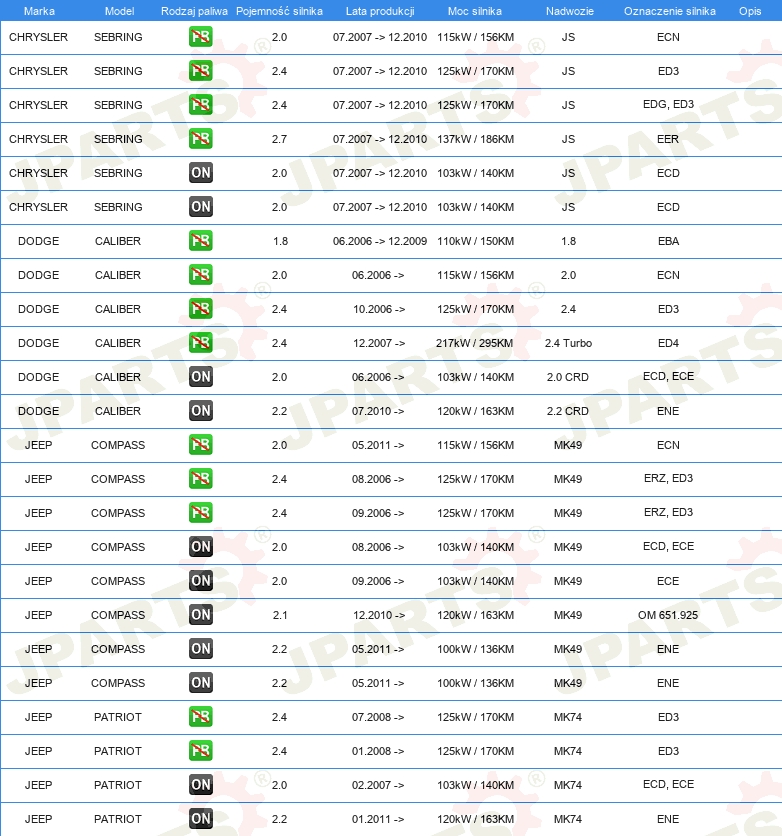Select the Rodzaj paliwa column header

[194, 11]
